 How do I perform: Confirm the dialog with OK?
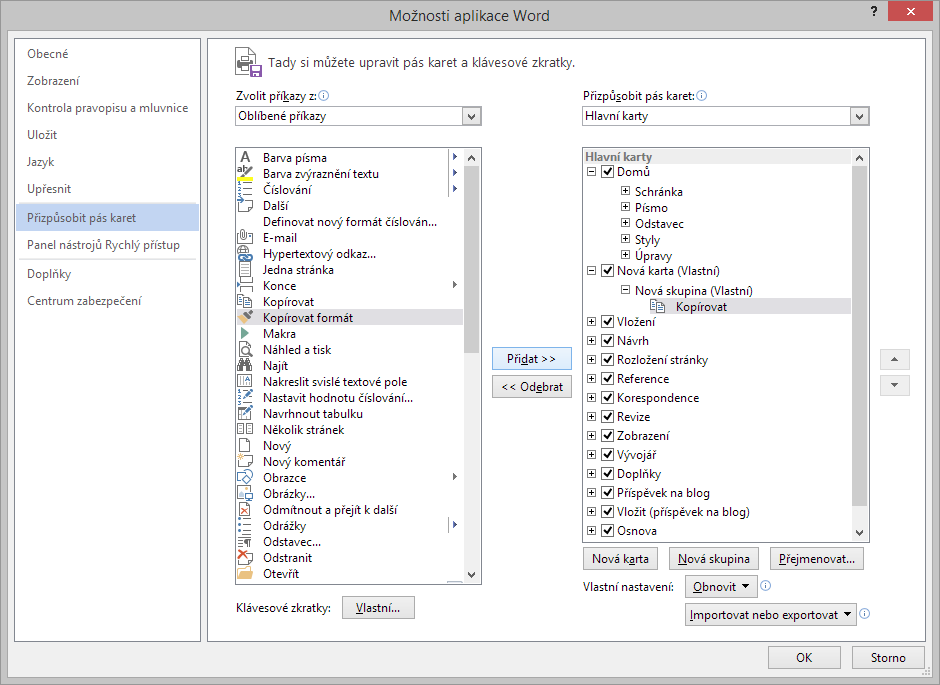pos(804,657)
